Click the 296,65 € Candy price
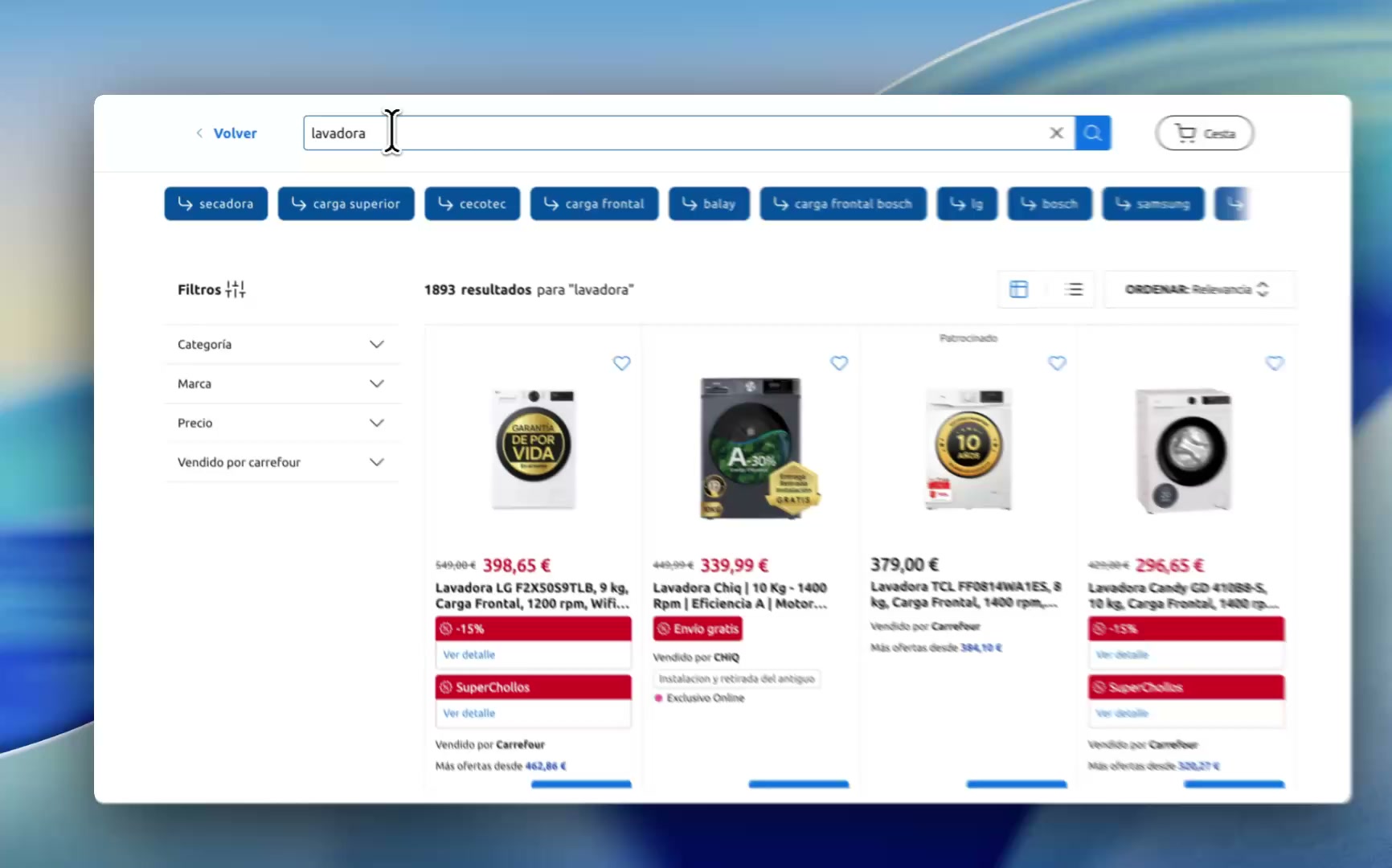 1169,565
